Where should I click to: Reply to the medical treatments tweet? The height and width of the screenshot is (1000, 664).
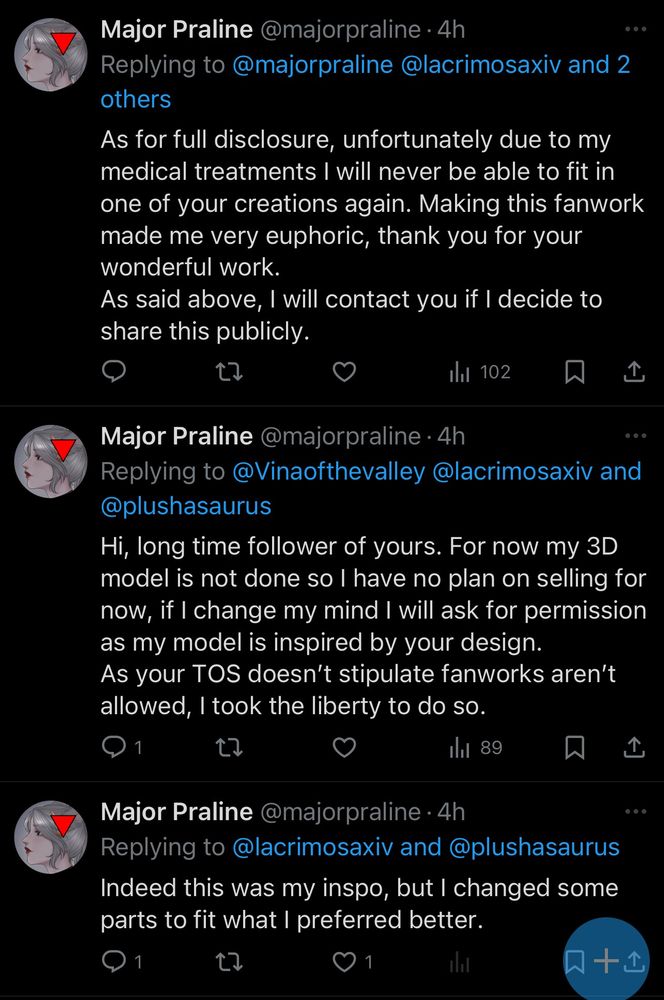pyautogui.click(x=115, y=372)
